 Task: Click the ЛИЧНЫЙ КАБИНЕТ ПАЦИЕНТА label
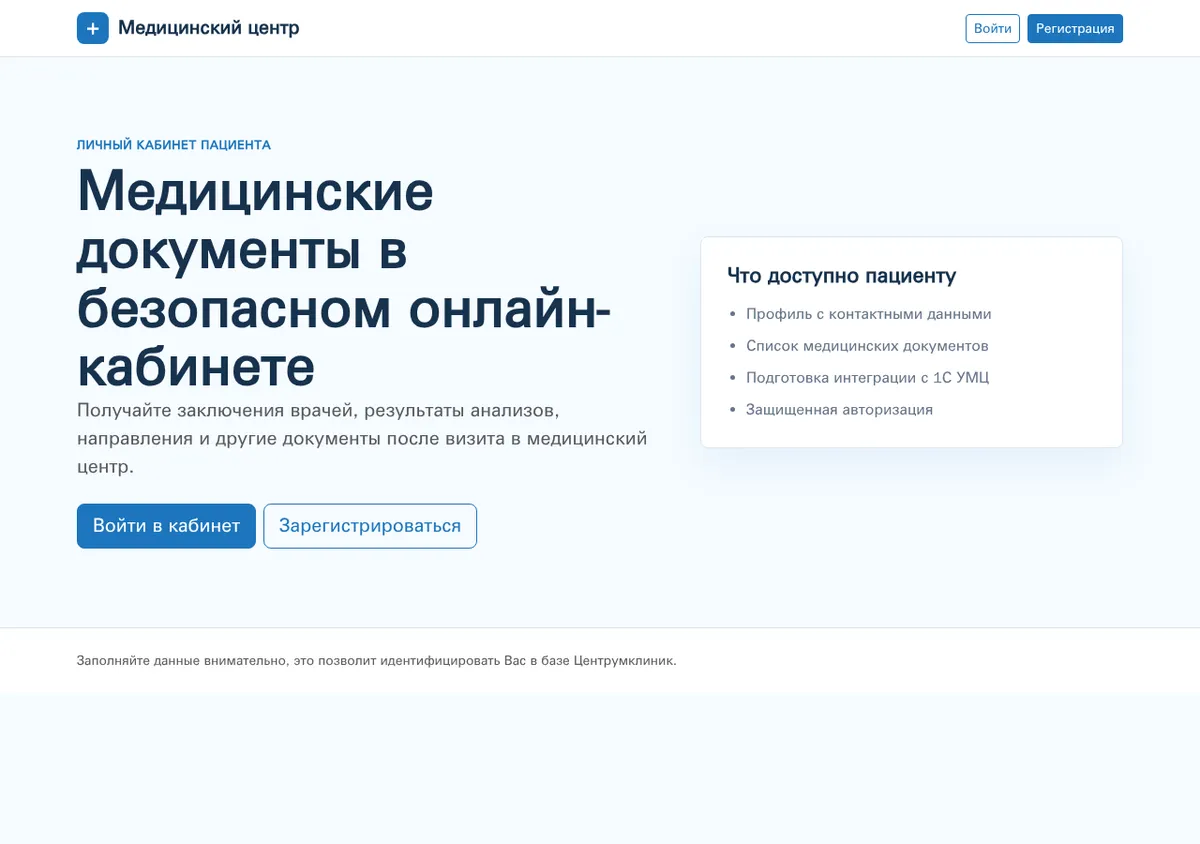[174, 145]
